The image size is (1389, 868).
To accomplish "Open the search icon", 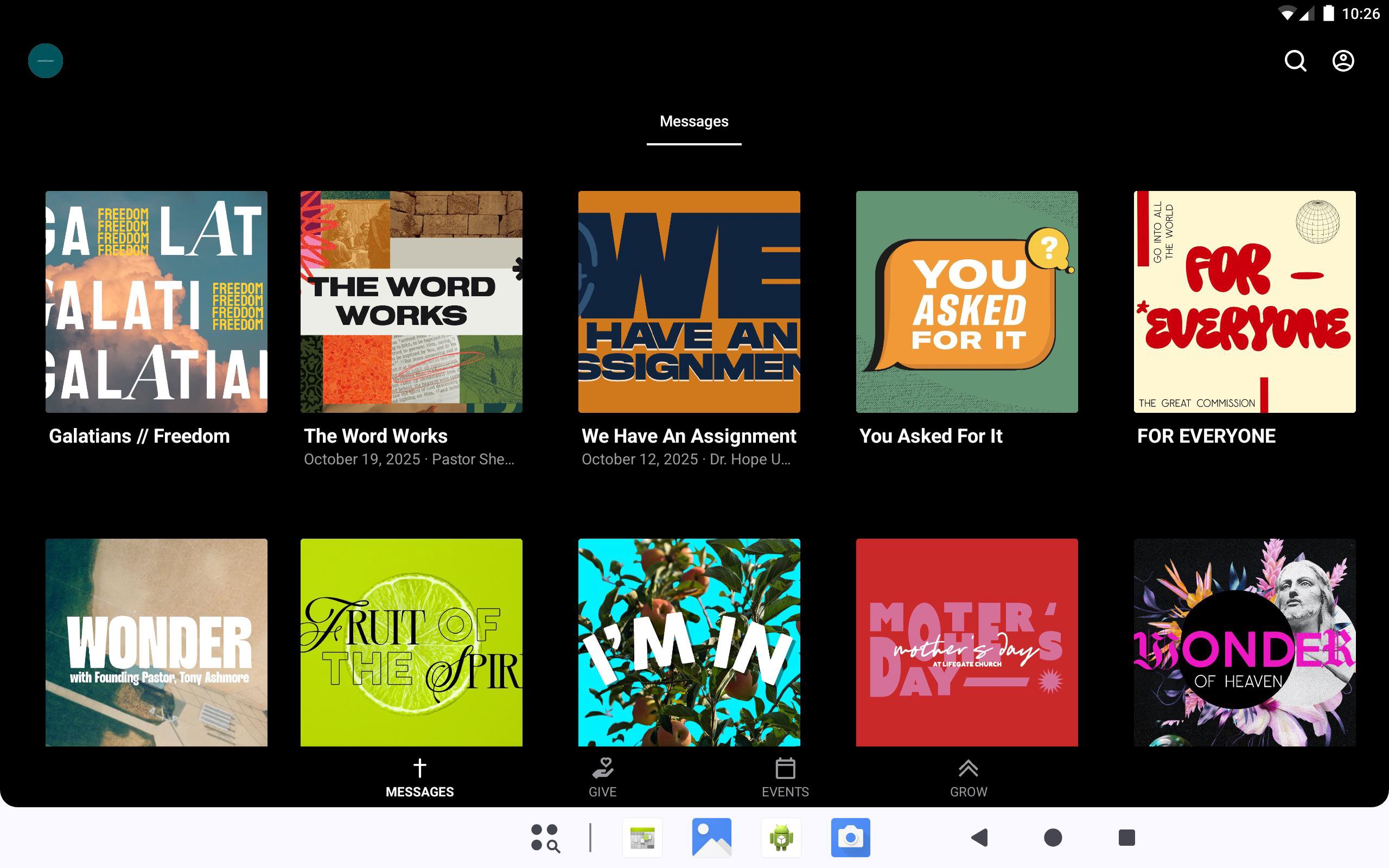I will tap(1295, 61).
